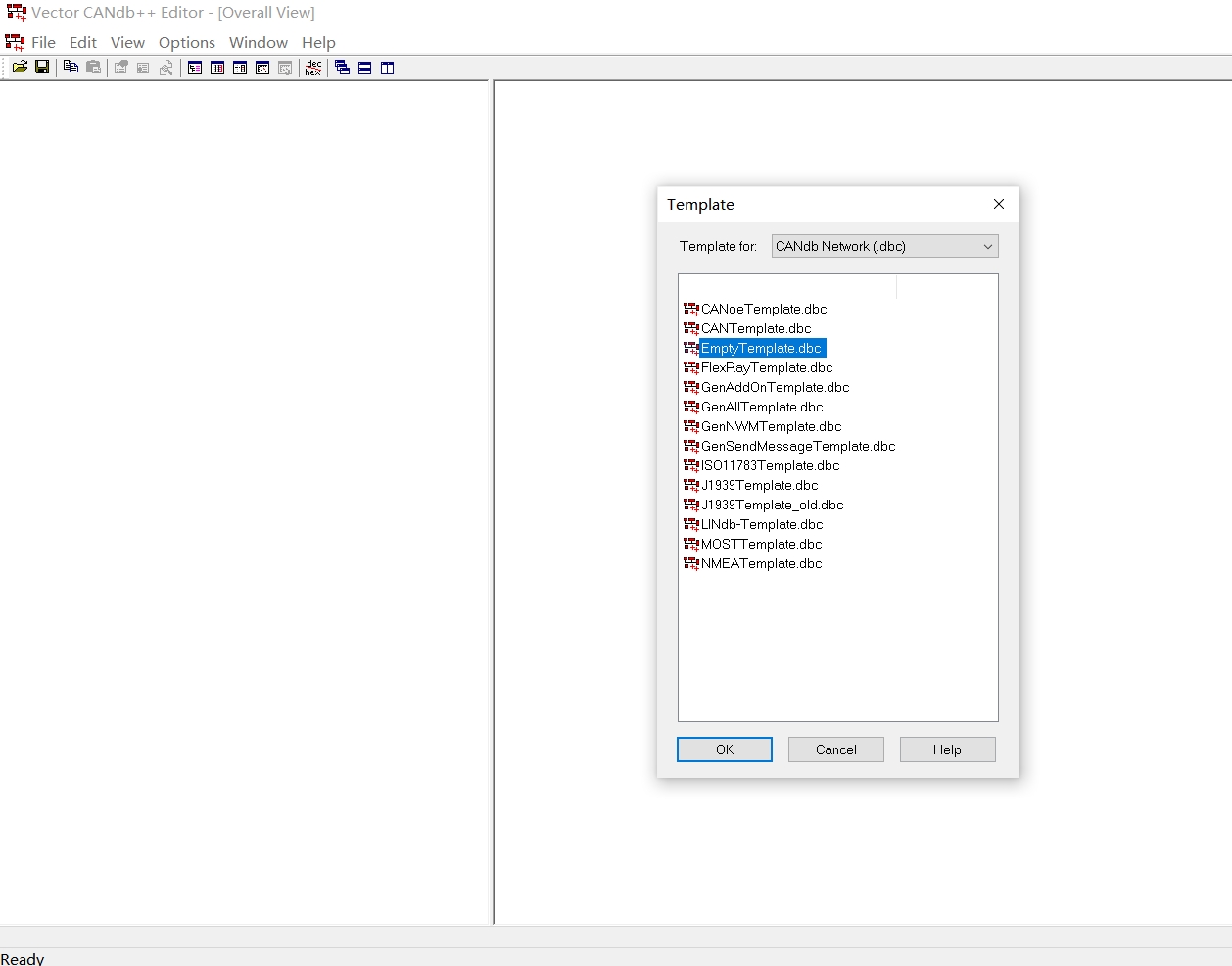Pick LINdb-Template.dbc from the list

761,525
